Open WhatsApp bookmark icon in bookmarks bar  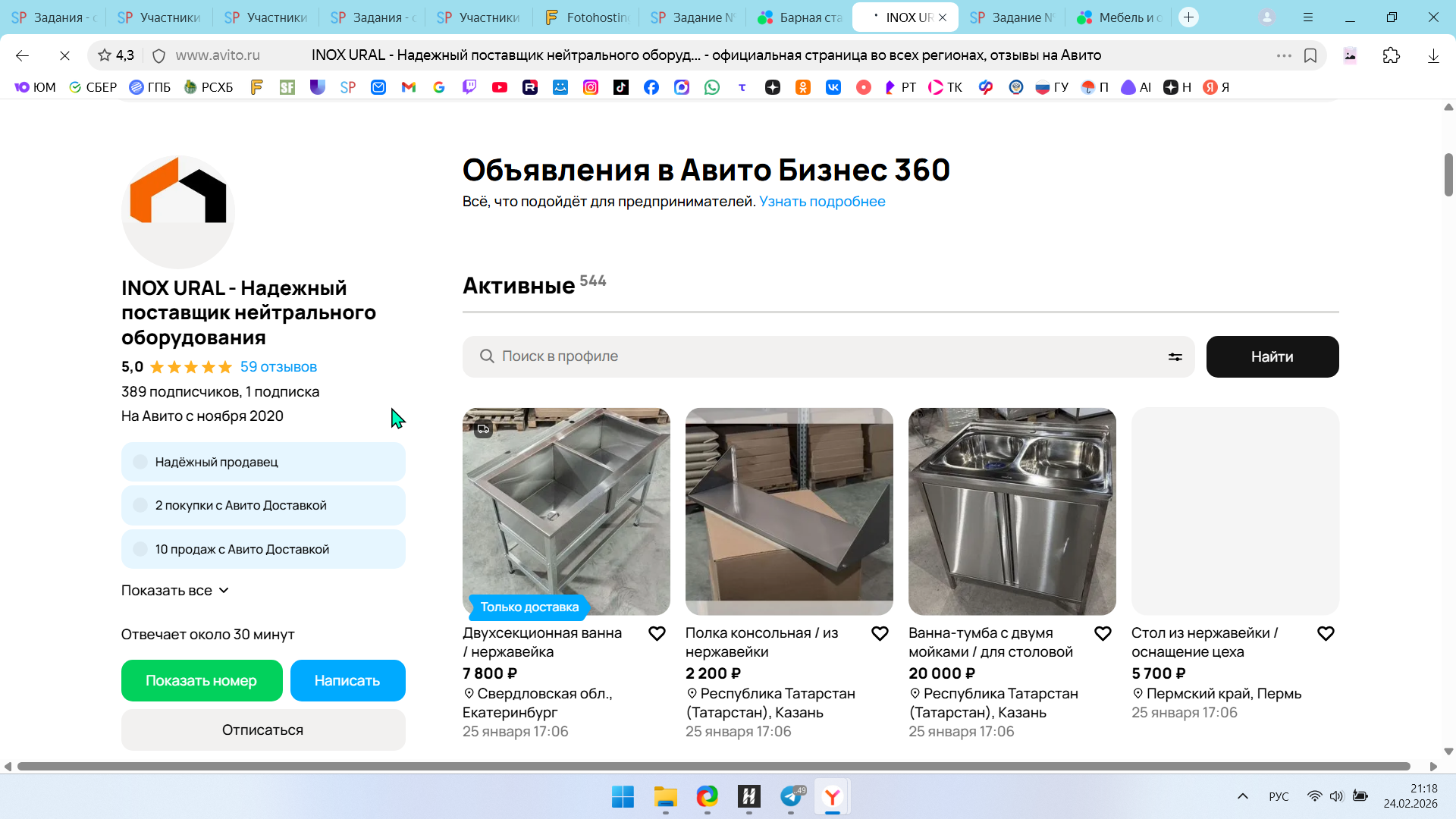[711, 87]
